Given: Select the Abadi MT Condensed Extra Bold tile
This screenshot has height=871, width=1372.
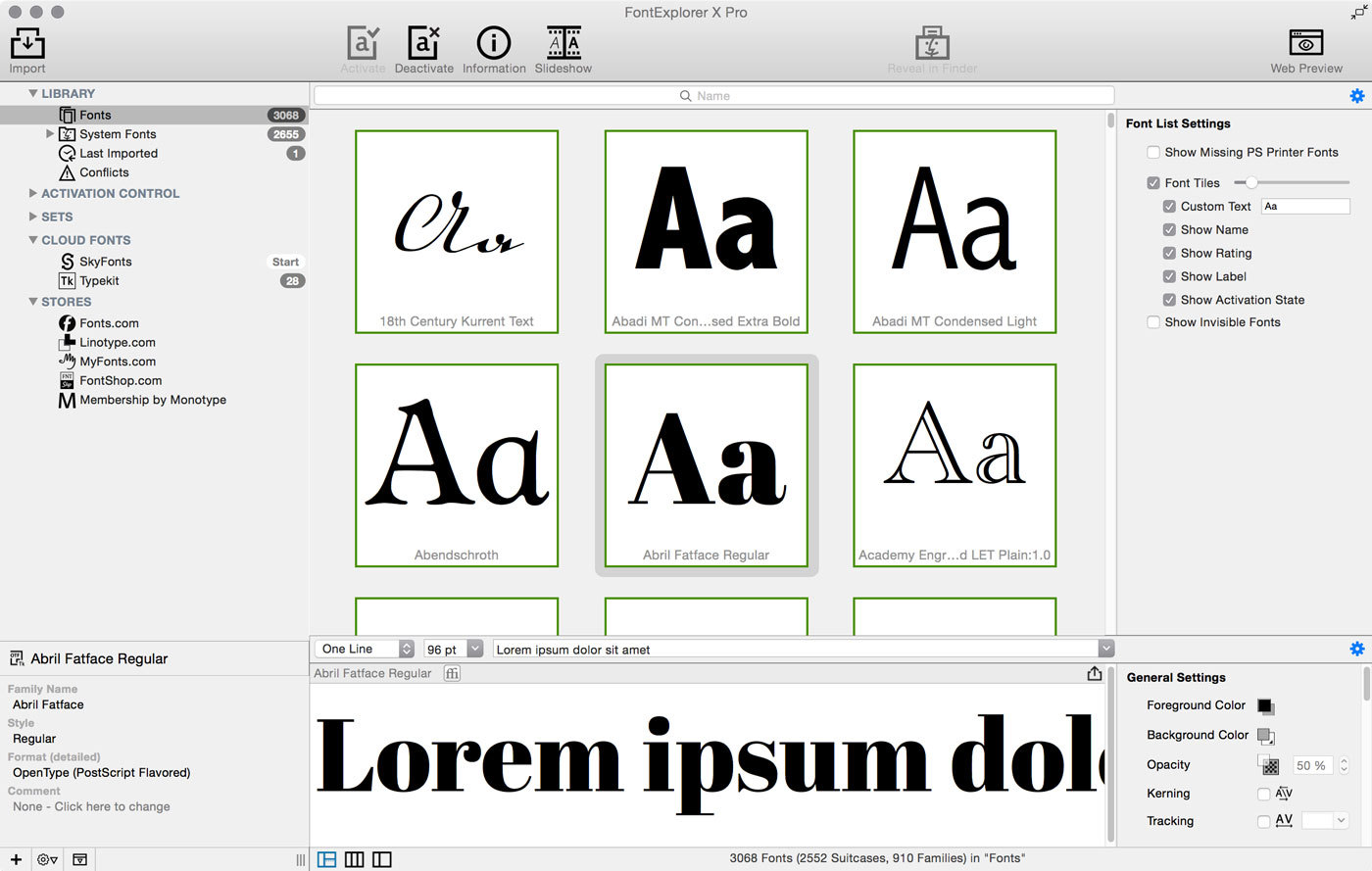Looking at the screenshot, I should (x=707, y=231).
